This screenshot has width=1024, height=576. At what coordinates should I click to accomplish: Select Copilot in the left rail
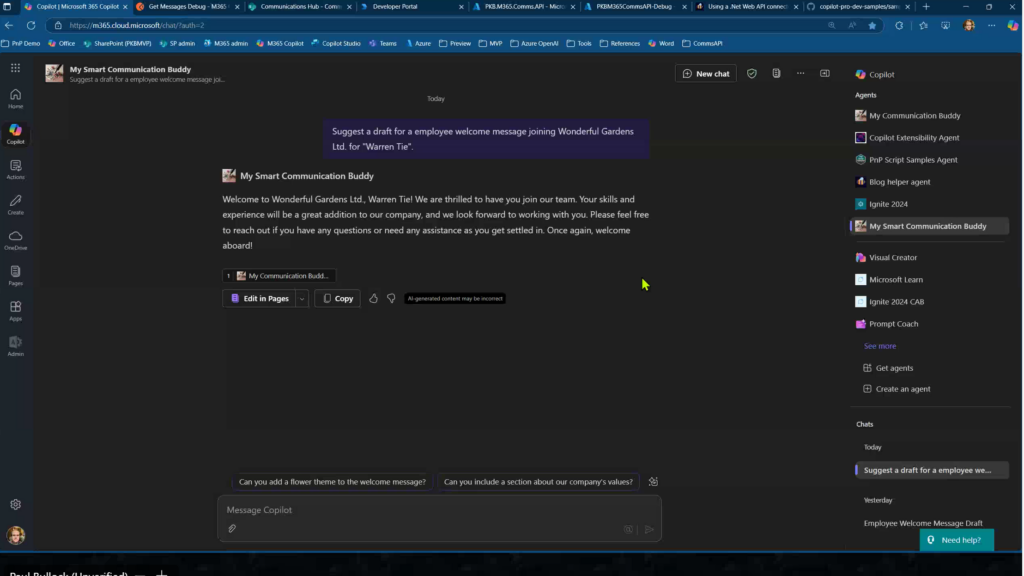coord(16,134)
